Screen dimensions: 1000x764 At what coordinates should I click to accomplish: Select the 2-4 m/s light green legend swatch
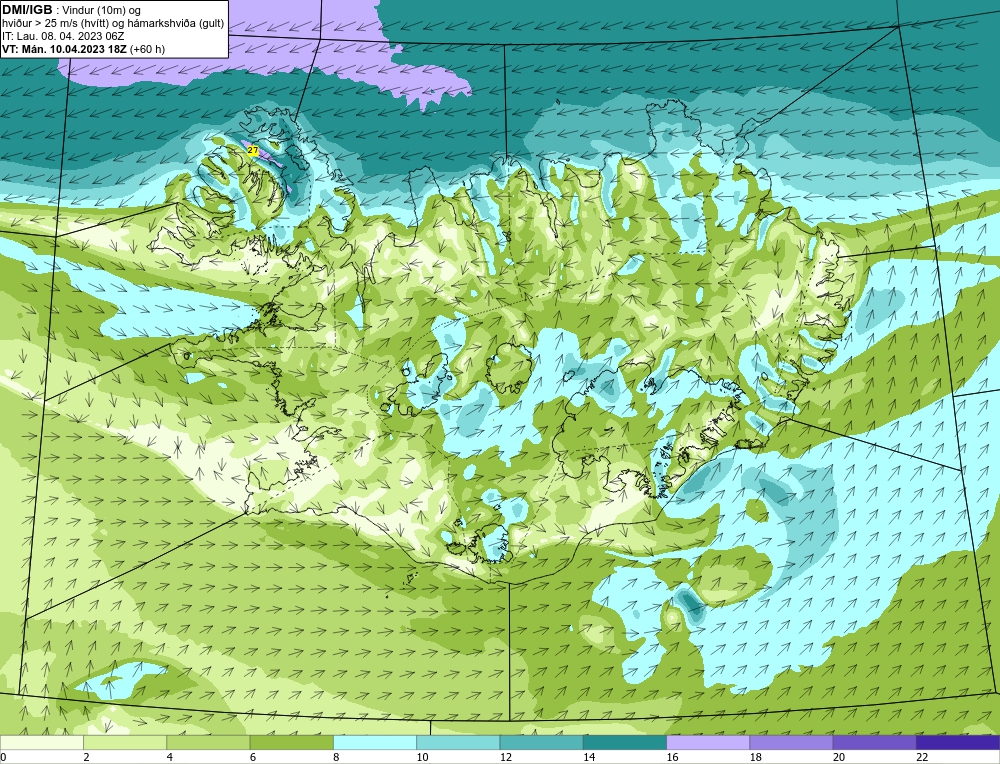125,743
